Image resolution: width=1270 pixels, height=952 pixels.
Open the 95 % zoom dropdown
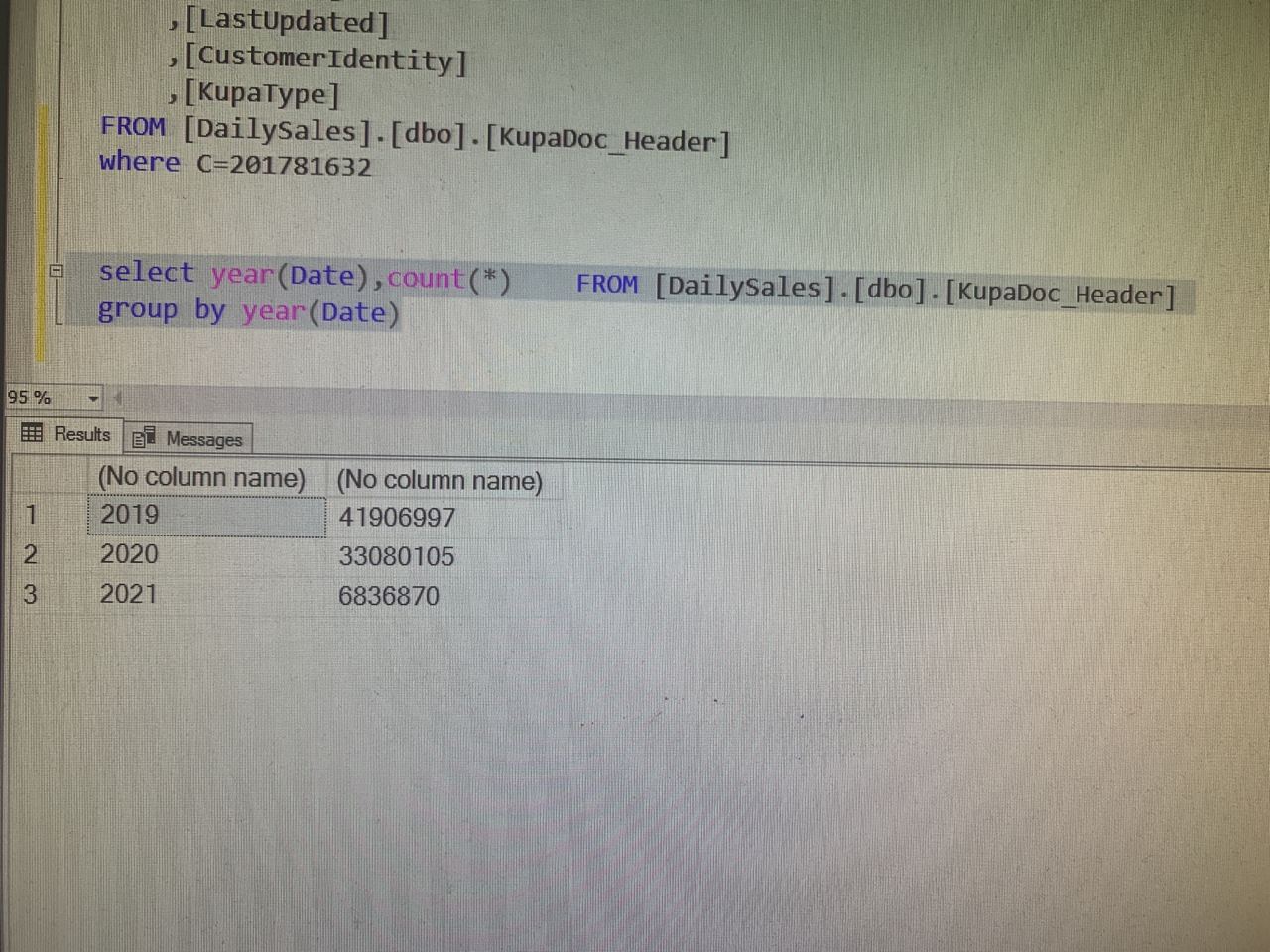(x=93, y=399)
